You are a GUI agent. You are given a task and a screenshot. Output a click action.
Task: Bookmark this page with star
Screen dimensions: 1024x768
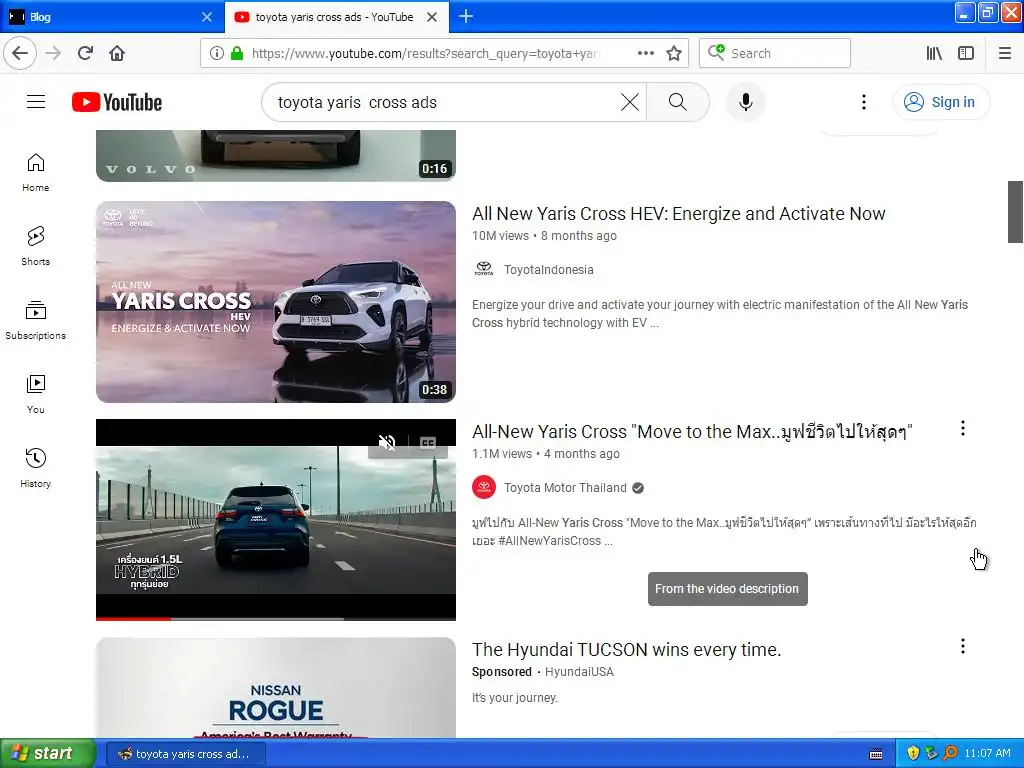click(674, 53)
